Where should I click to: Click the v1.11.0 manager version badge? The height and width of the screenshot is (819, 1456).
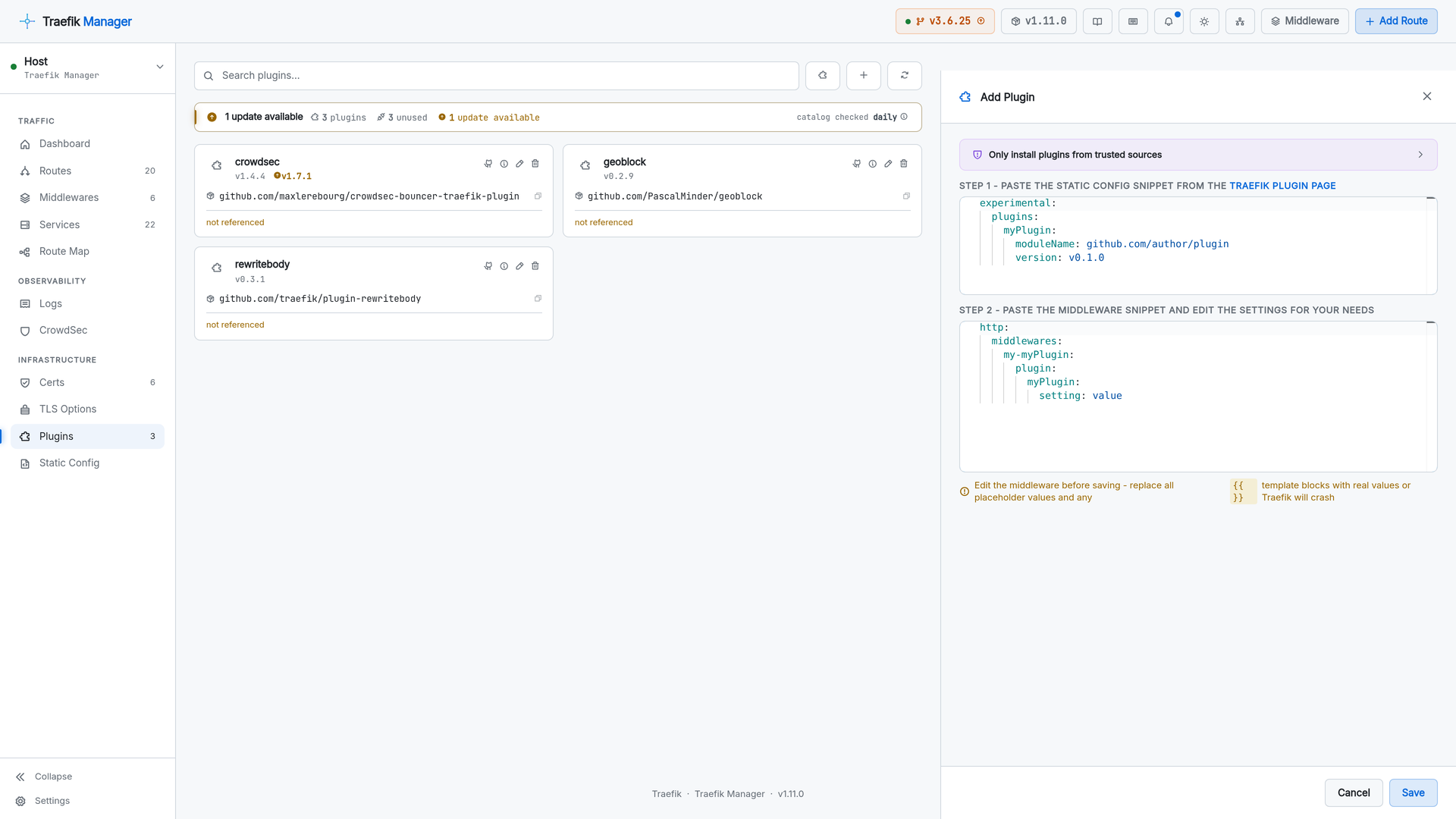(1038, 21)
